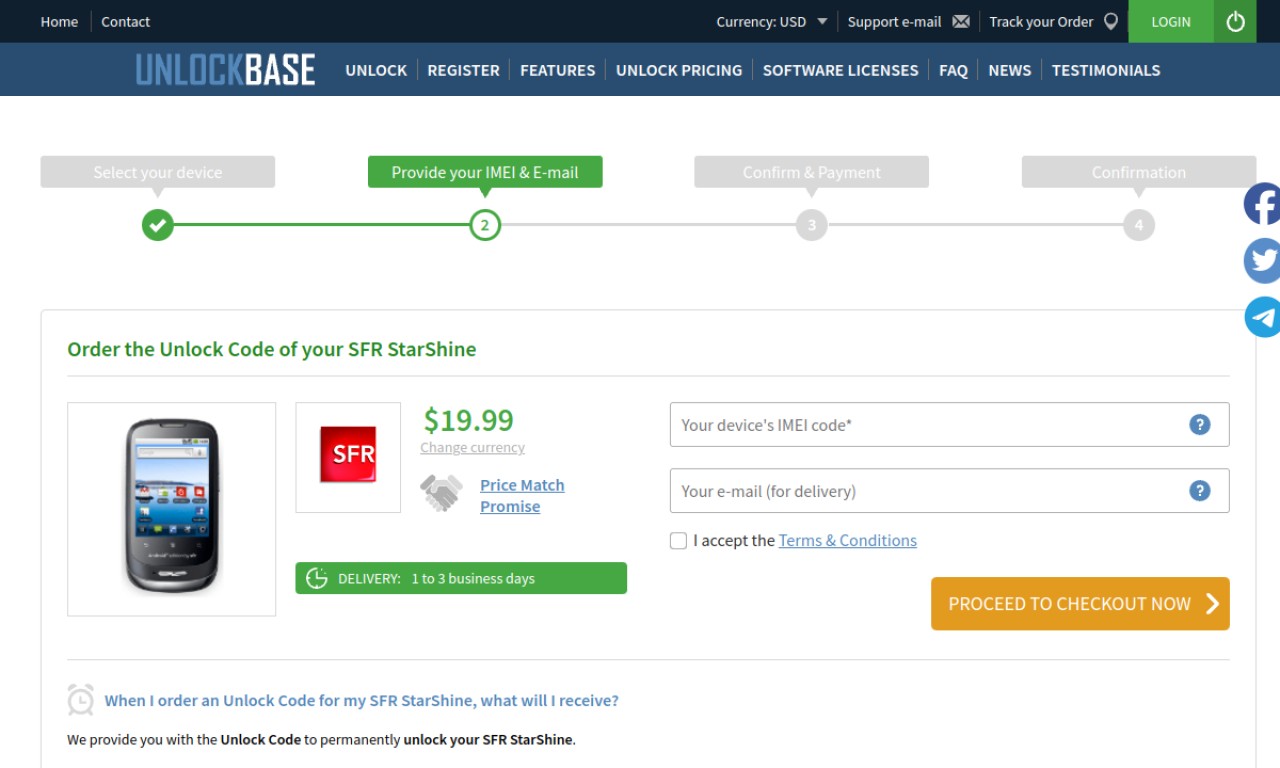Click the Provide your IMEI & E-mail step
The image size is (1280, 768).
click(x=485, y=172)
